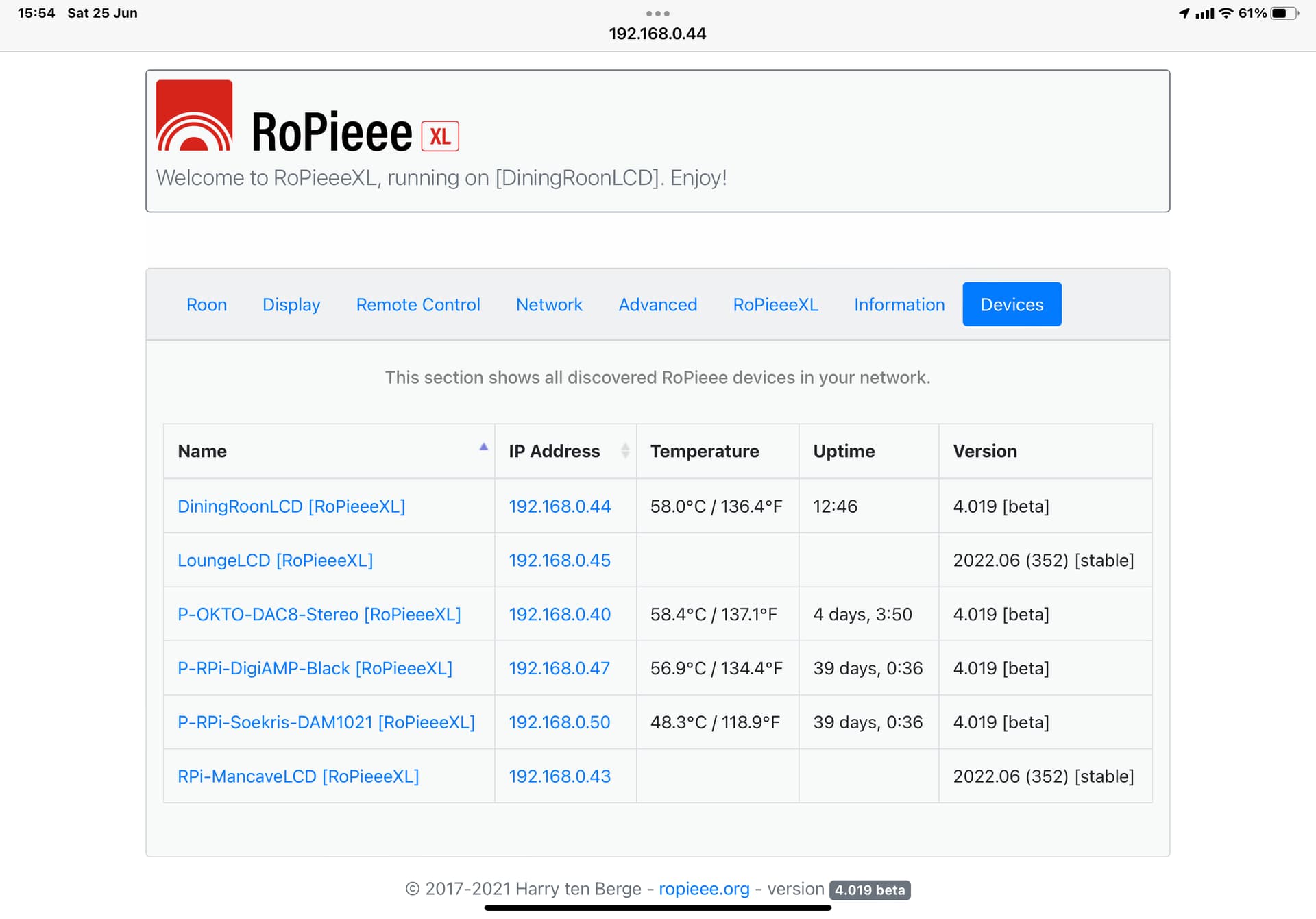Click IP link 192.168.0.43
The image size is (1316, 919).
(x=559, y=776)
